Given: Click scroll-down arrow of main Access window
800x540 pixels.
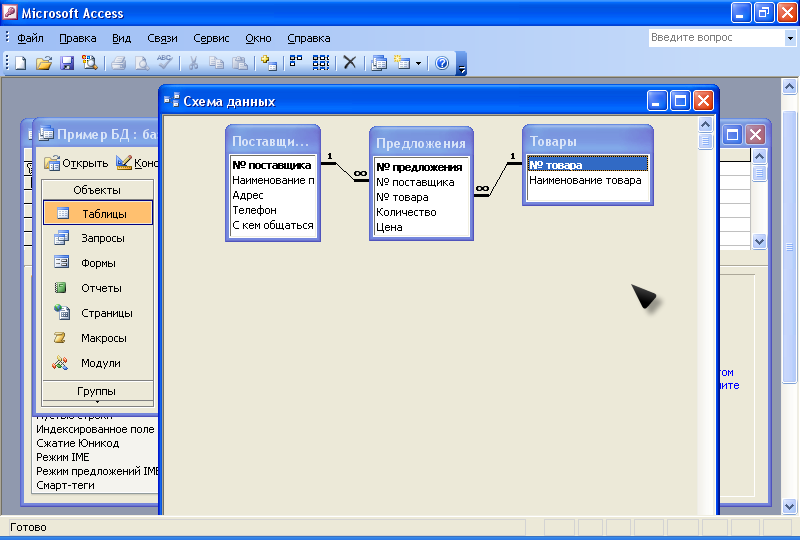Looking at the screenshot, I should pyautogui.click(x=789, y=506).
